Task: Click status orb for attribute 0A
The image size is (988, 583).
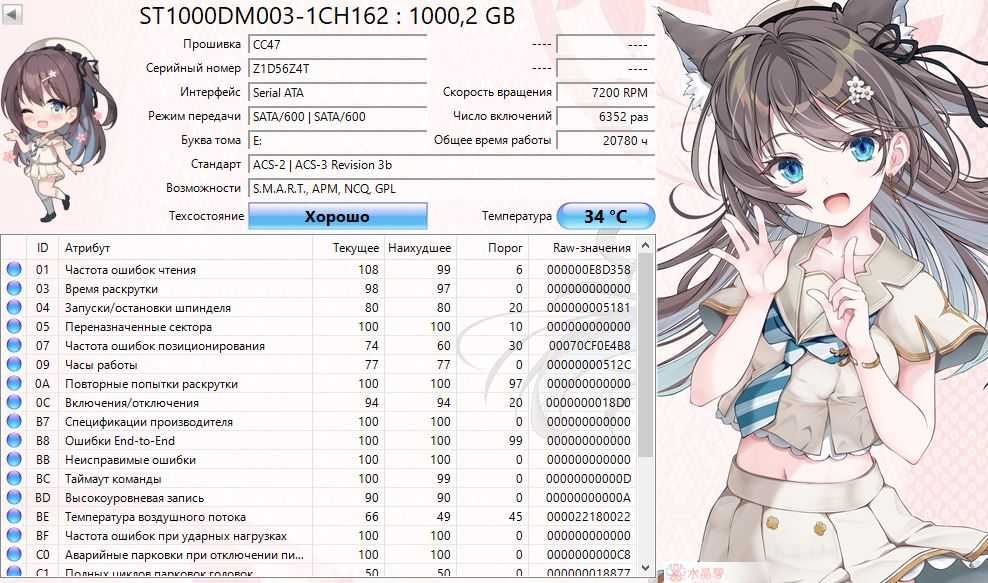Action: click(14, 383)
